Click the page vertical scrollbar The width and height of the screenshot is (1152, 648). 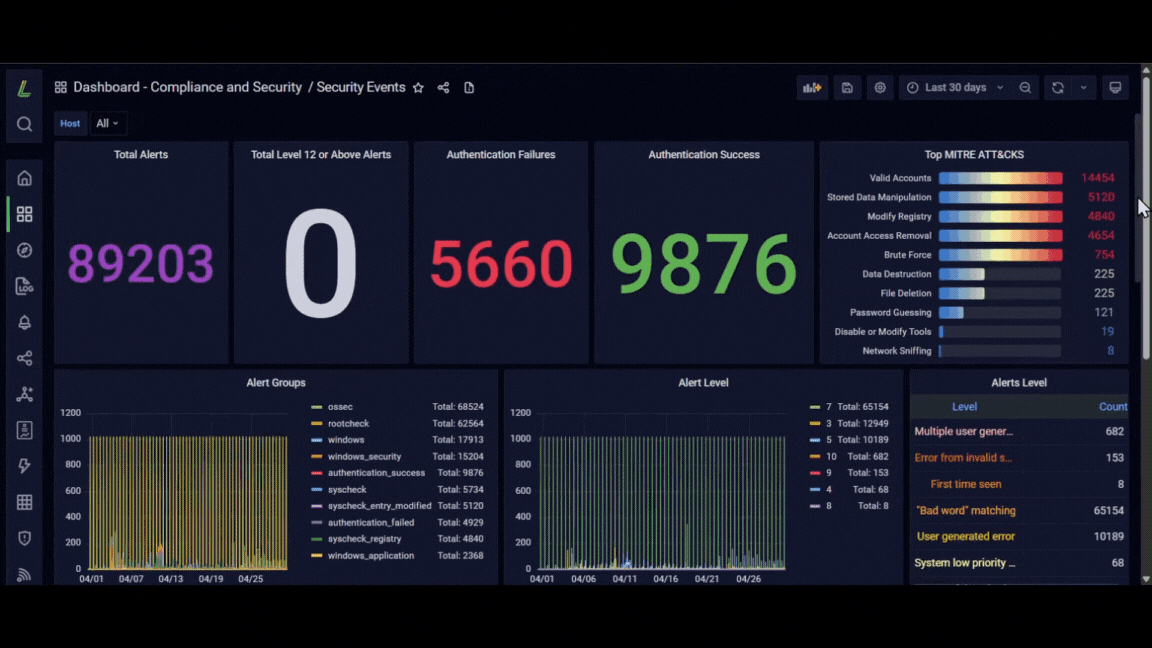pyautogui.click(x=1146, y=323)
